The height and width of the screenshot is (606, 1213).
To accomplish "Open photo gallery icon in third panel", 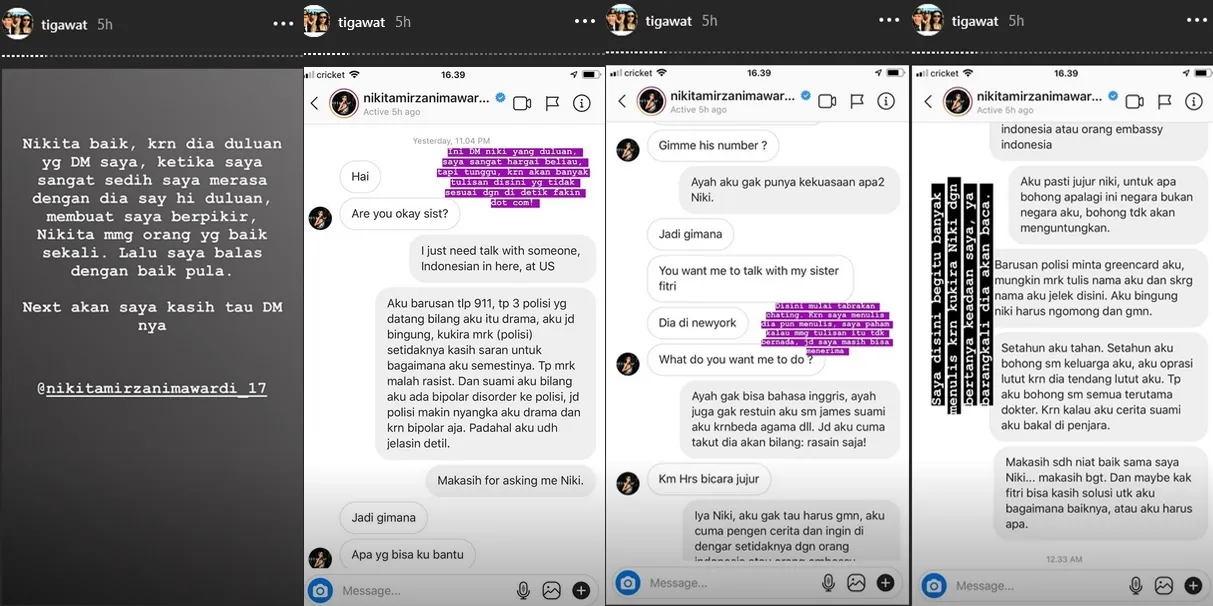I will click(856, 582).
